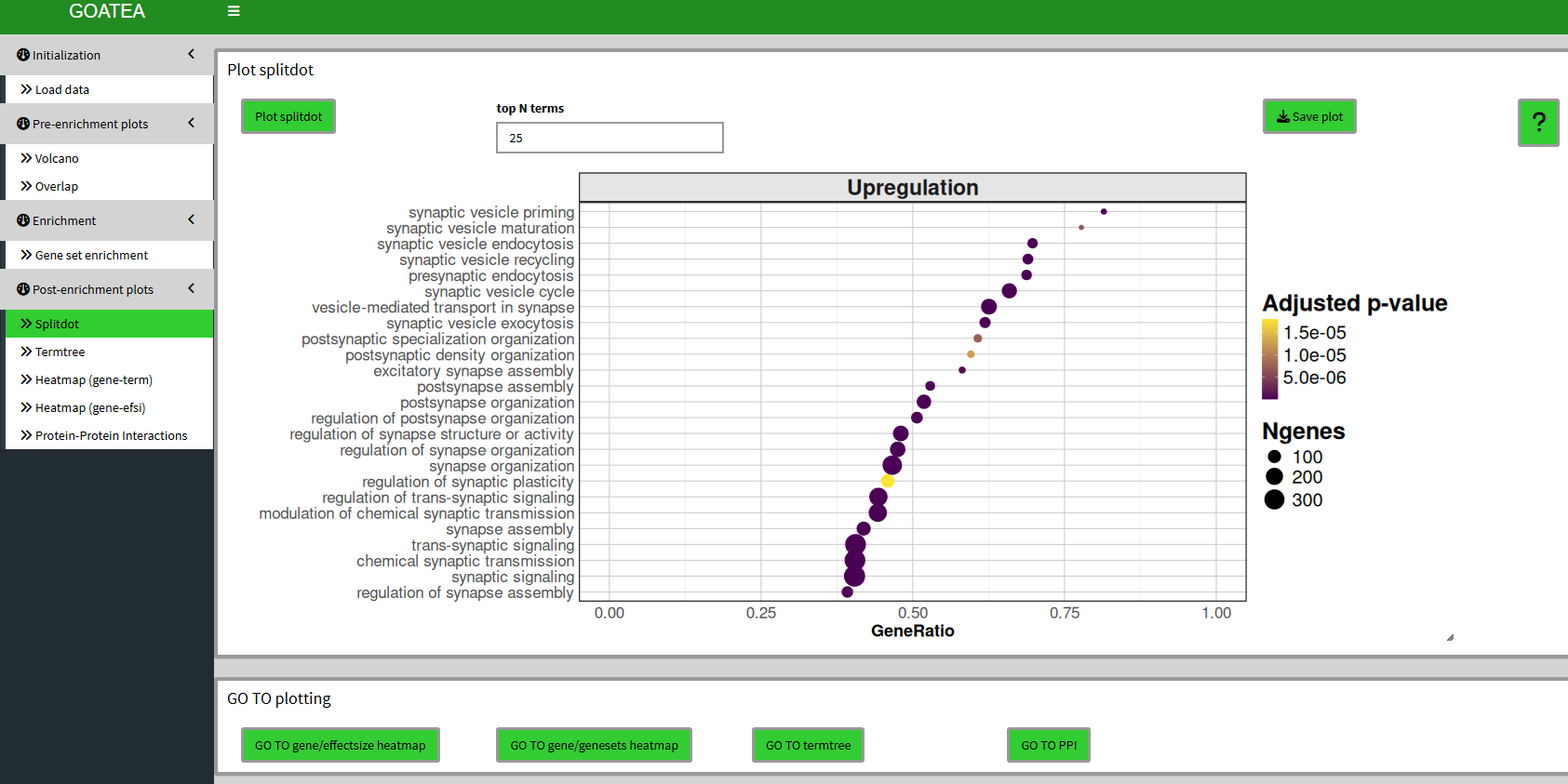The width and height of the screenshot is (1568, 784).
Task: Click the Initialization dashboard icon
Action: (x=23, y=55)
